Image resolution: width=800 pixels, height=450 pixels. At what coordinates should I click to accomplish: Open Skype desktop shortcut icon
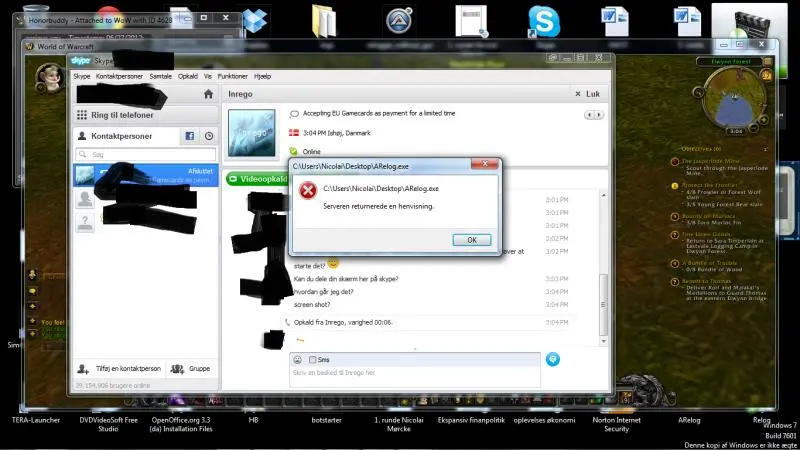click(544, 21)
